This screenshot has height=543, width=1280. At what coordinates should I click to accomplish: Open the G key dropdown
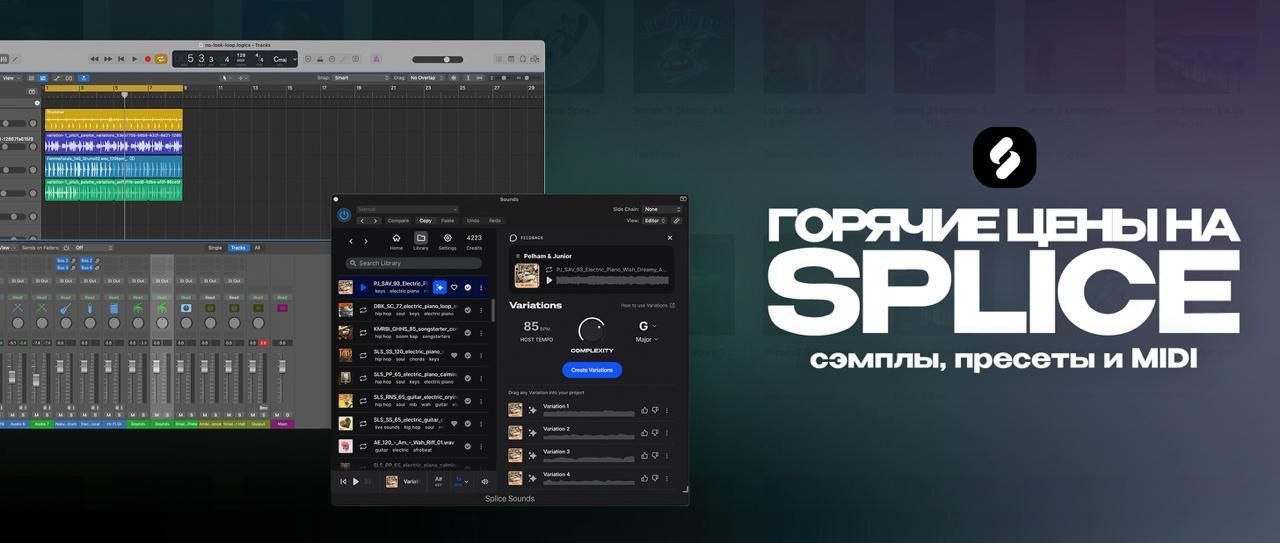click(648, 326)
